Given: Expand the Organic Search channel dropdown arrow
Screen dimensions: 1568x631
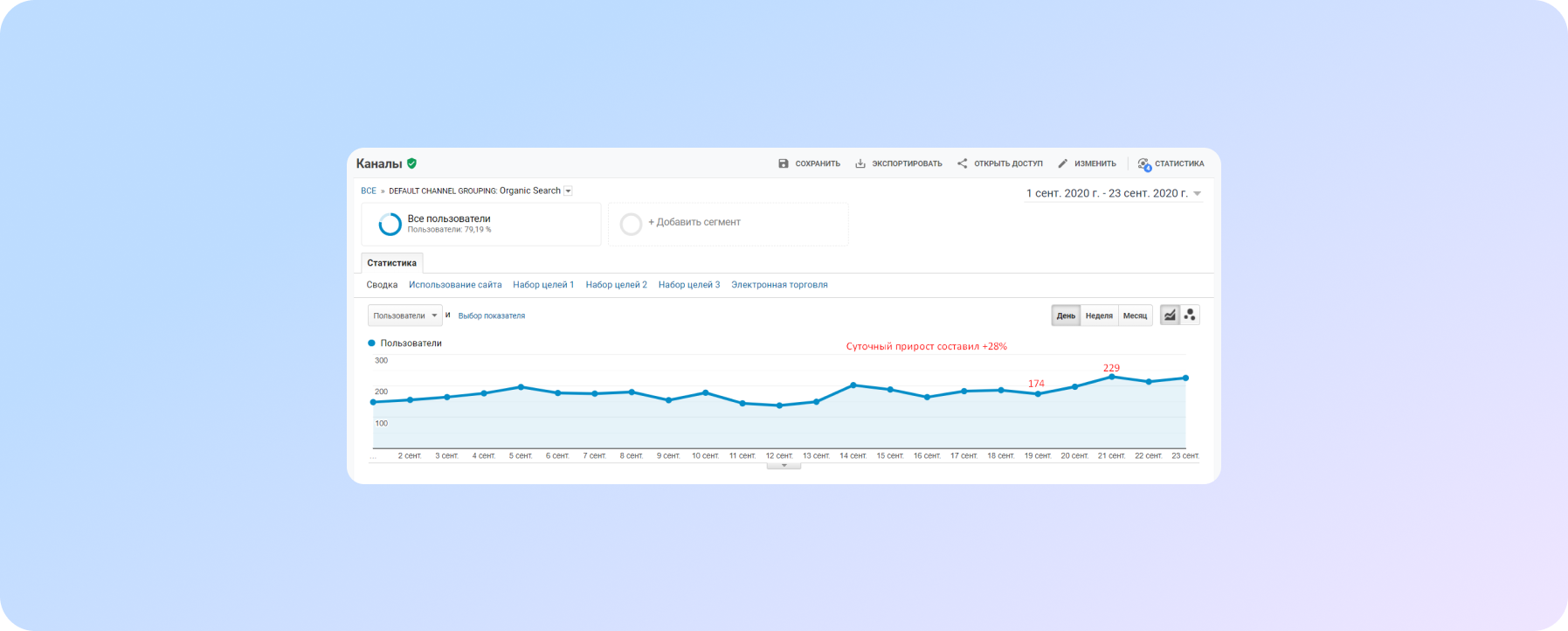Looking at the screenshot, I should point(568,191).
